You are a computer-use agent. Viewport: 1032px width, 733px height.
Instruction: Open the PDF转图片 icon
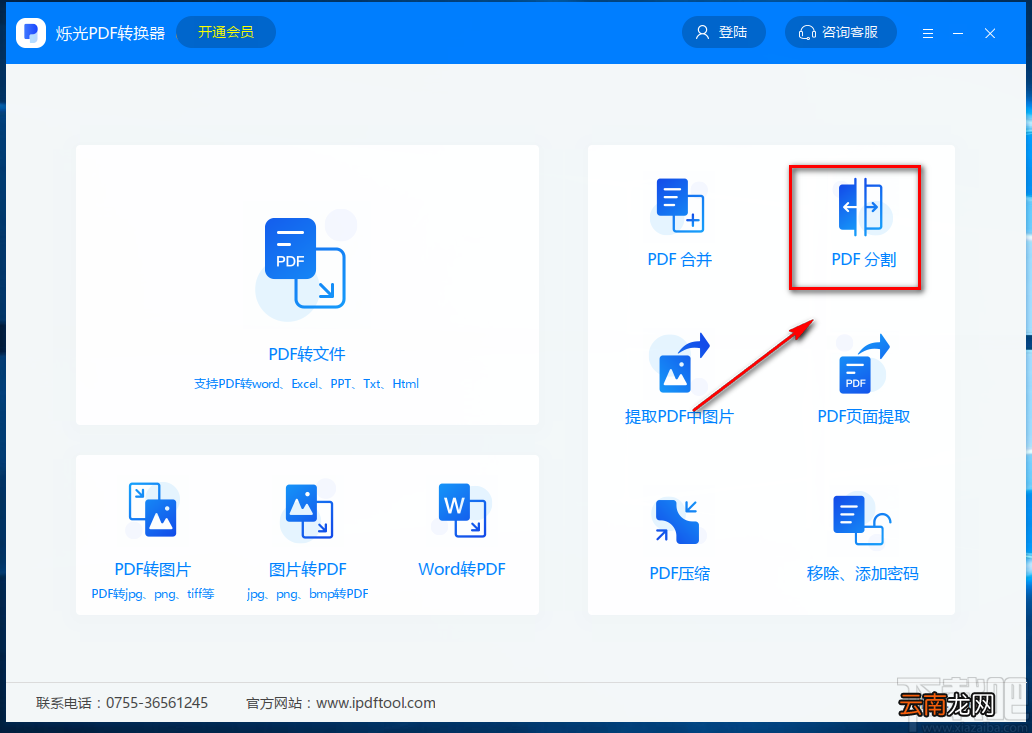153,510
